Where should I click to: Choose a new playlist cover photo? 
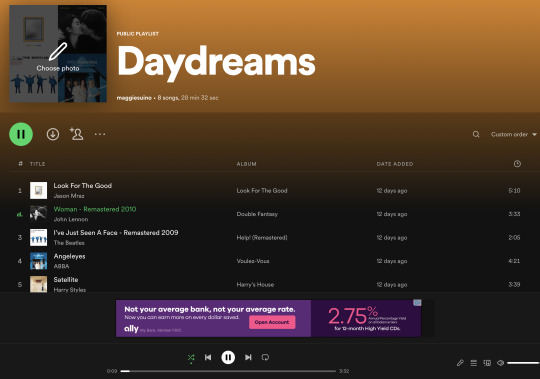coord(58,54)
